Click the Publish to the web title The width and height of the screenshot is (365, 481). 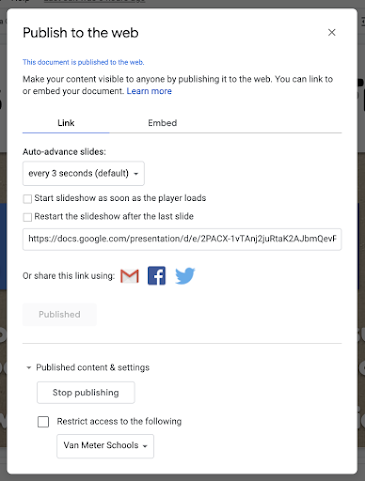(x=80, y=33)
